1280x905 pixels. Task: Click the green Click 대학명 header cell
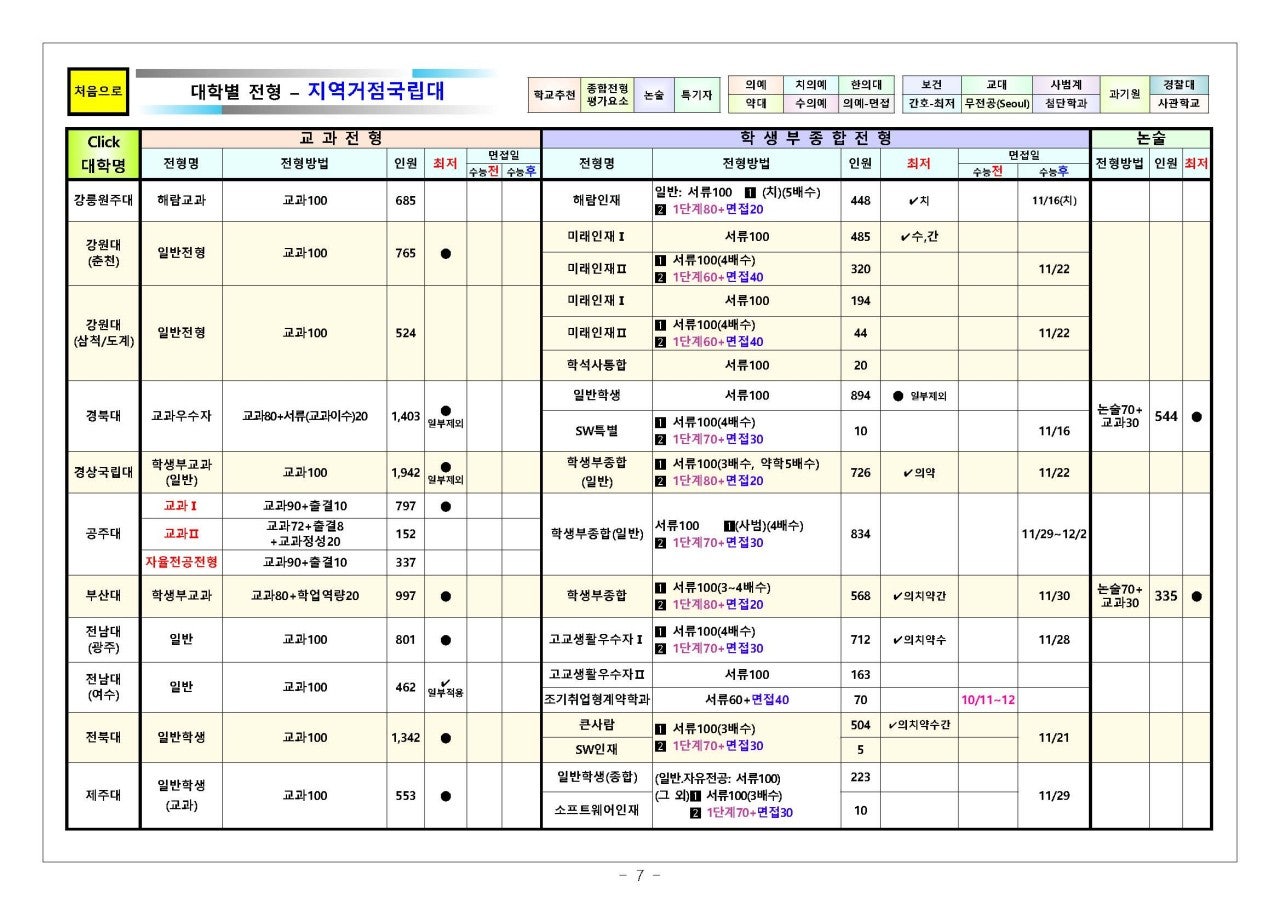pos(104,154)
